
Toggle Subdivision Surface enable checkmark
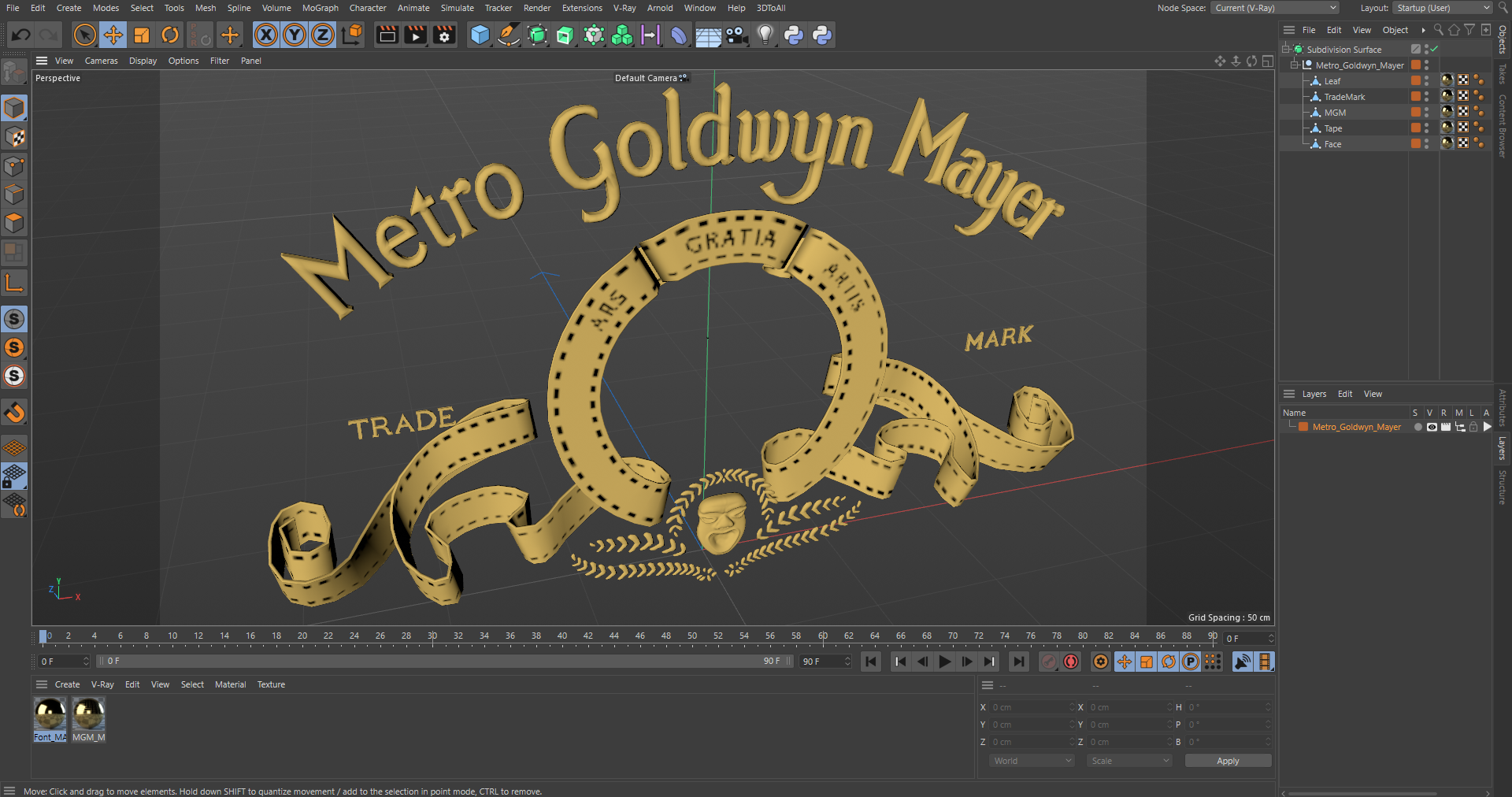(1434, 49)
